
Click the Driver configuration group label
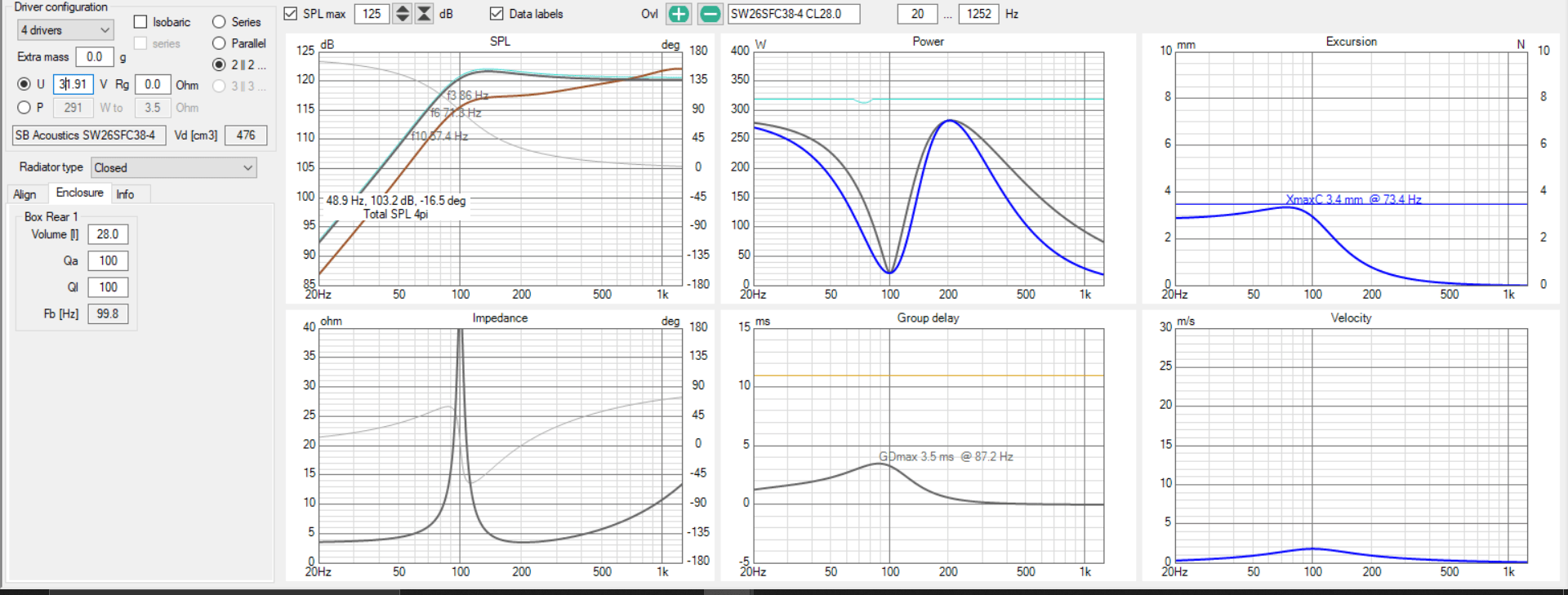[x=60, y=7]
